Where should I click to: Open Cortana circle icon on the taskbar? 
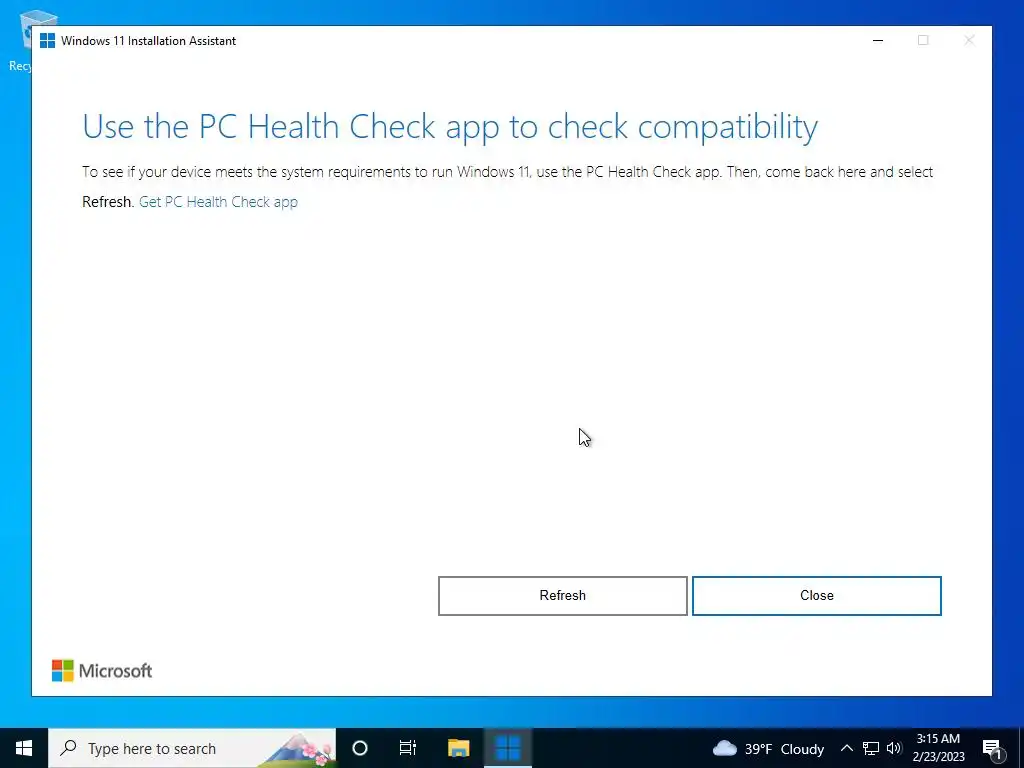[x=360, y=748]
